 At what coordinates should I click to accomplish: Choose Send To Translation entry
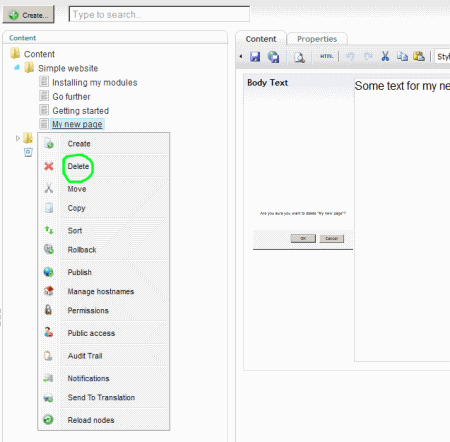101,397
